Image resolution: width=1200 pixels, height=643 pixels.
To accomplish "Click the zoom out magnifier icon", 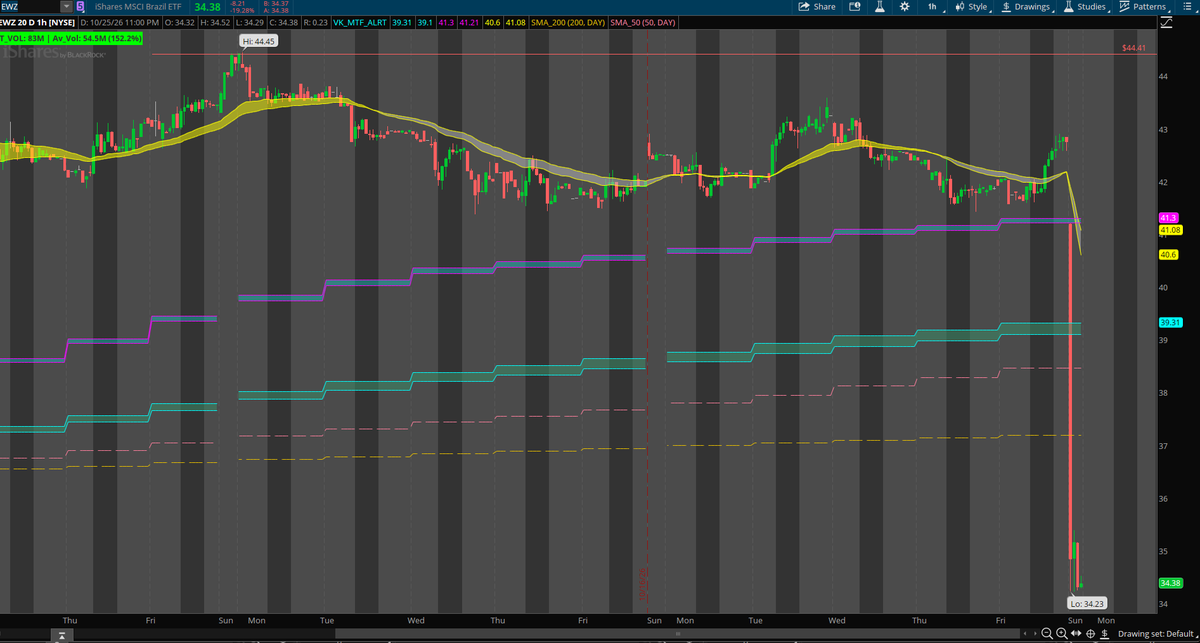I will 1047,634.
